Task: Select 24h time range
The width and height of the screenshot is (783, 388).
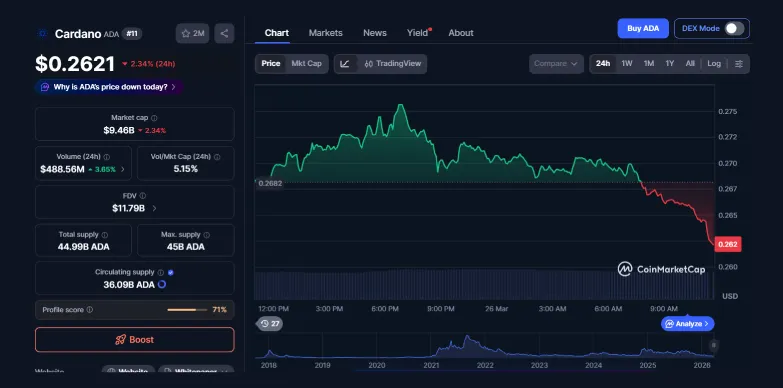Action: [x=603, y=64]
